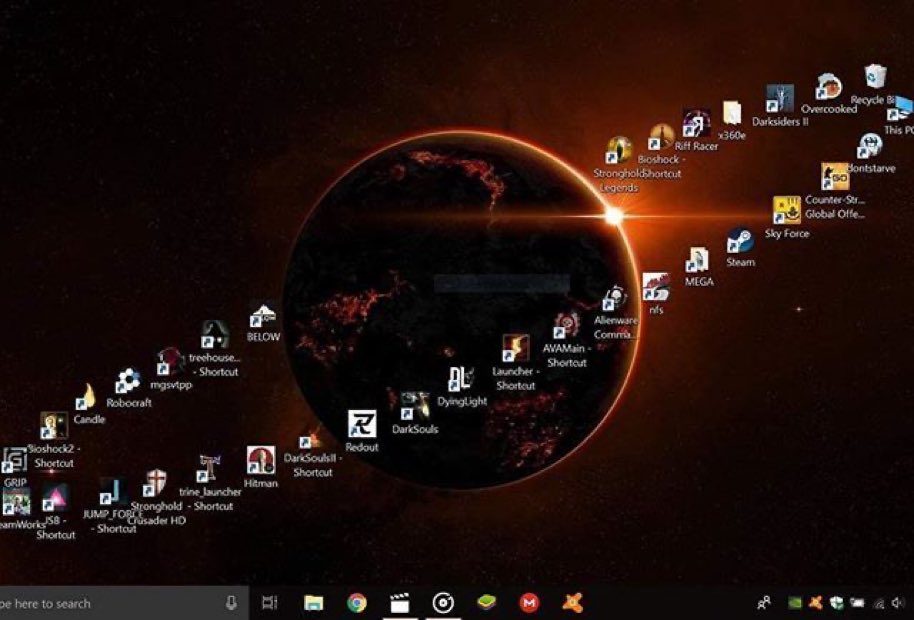914x620 pixels.
Task: Select the DarkSouls shortcut
Action: (x=415, y=406)
